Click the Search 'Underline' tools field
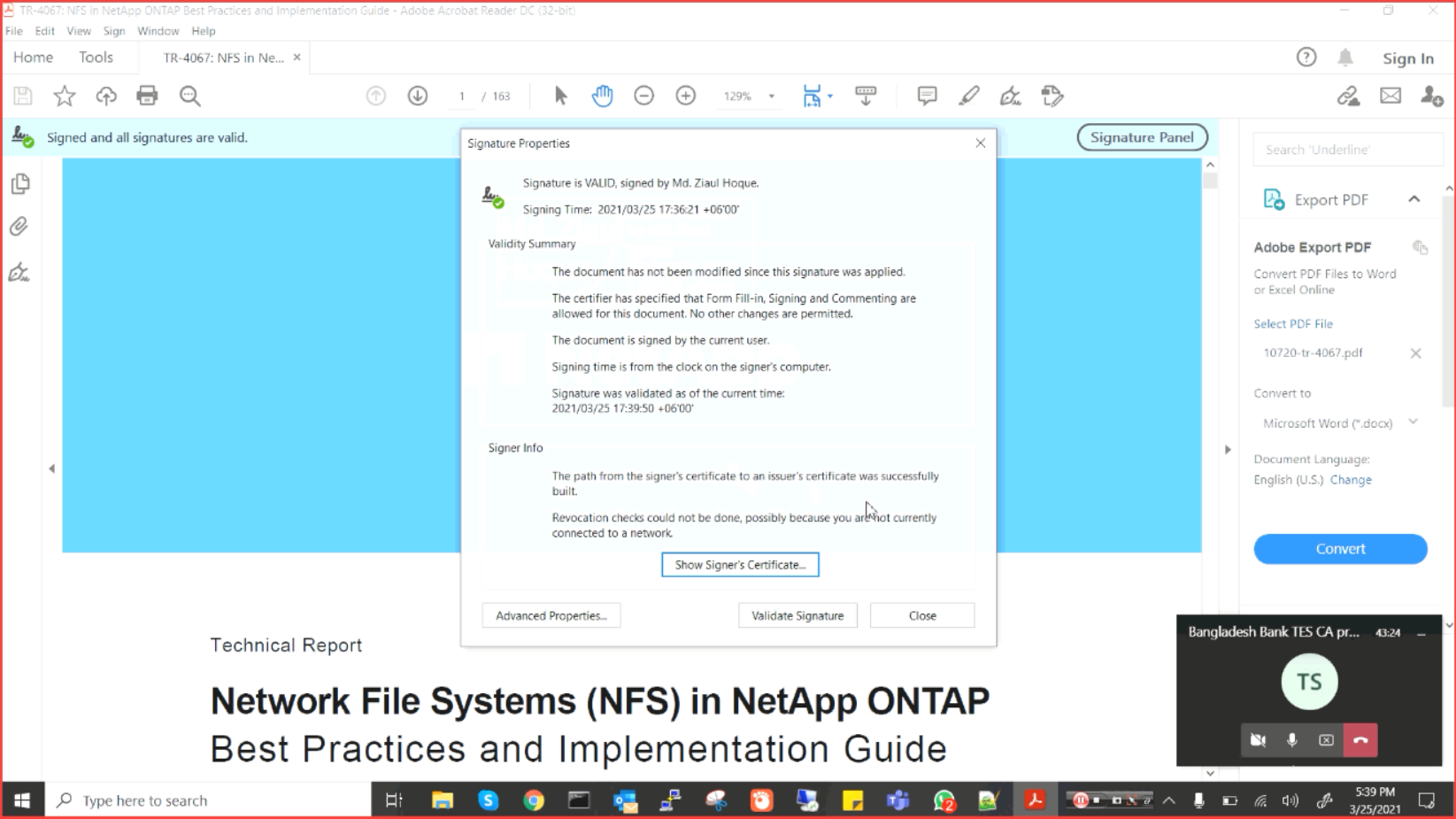This screenshot has width=1456, height=819. [1347, 150]
